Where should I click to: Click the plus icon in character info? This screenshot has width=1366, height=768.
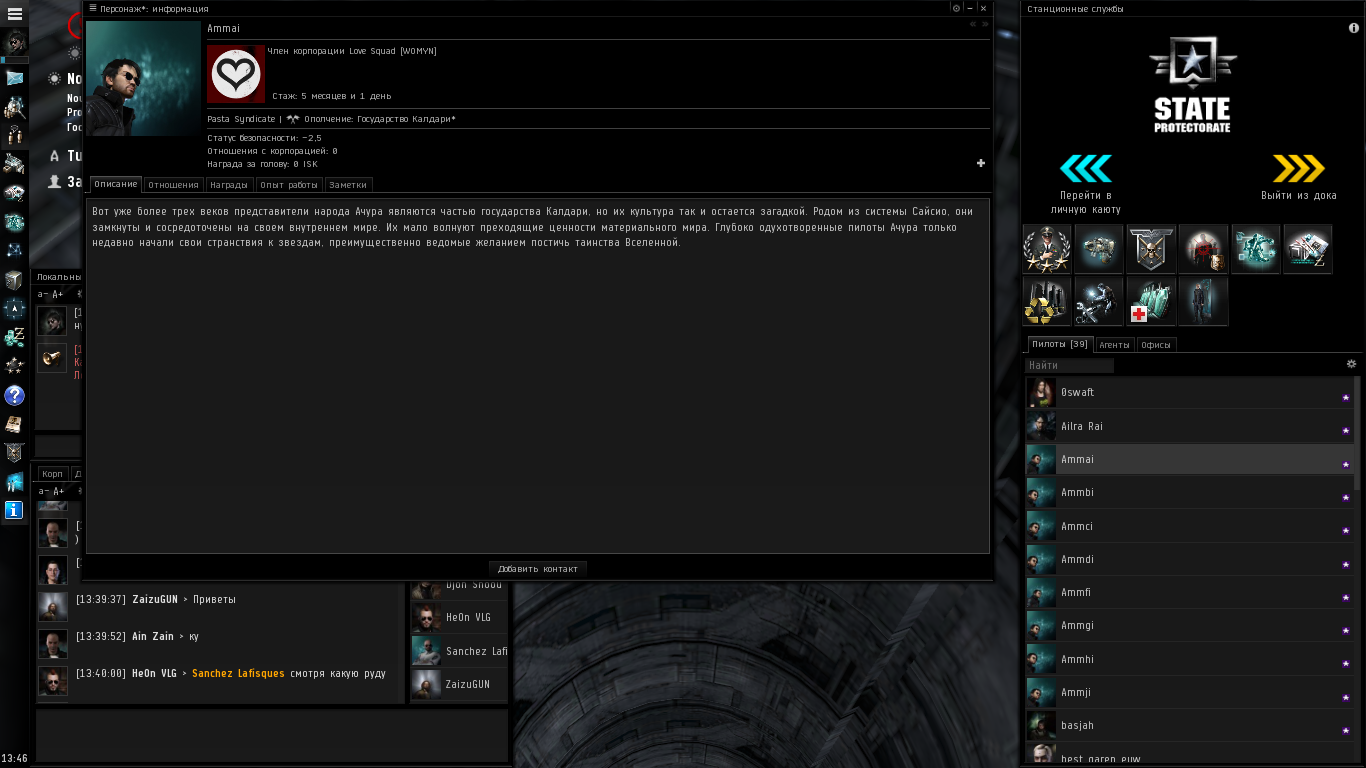coord(981,163)
